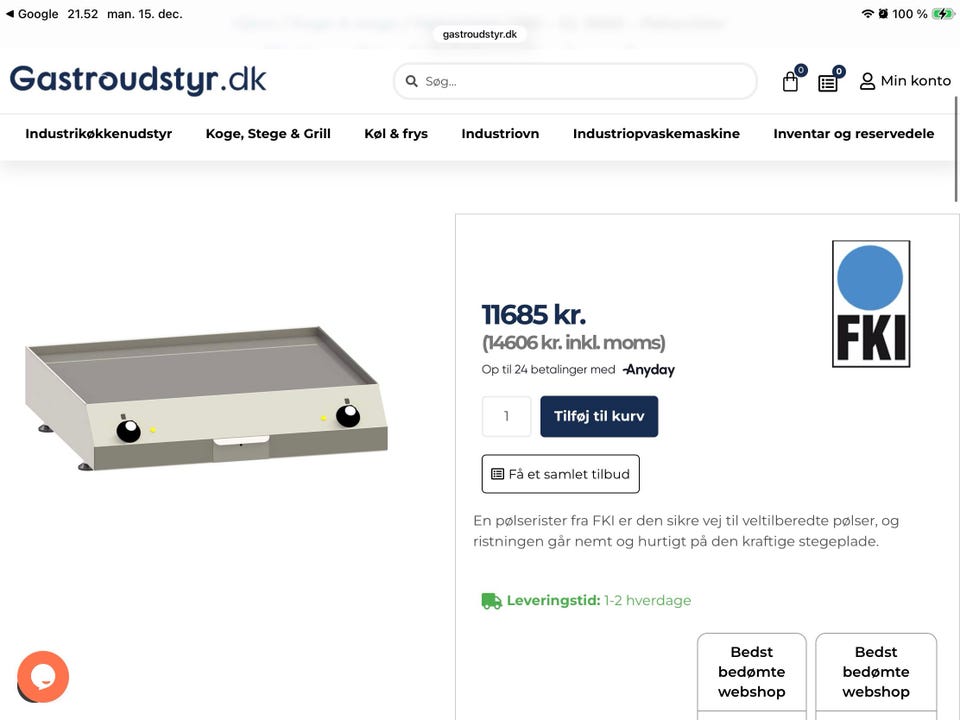Image resolution: width=960 pixels, height=720 pixels.
Task: Open the orange chat bubble widget
Action: (43, 677)
